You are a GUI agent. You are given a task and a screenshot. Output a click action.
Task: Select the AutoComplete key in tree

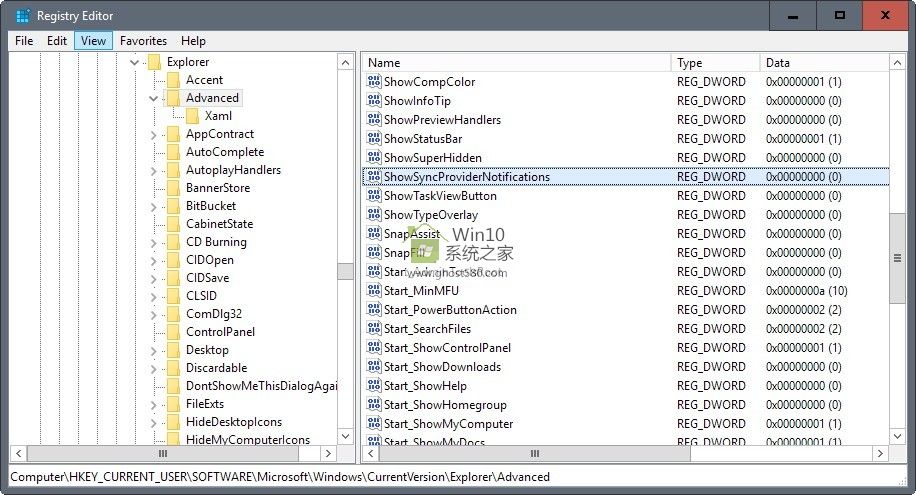click(x=225, y=152)
